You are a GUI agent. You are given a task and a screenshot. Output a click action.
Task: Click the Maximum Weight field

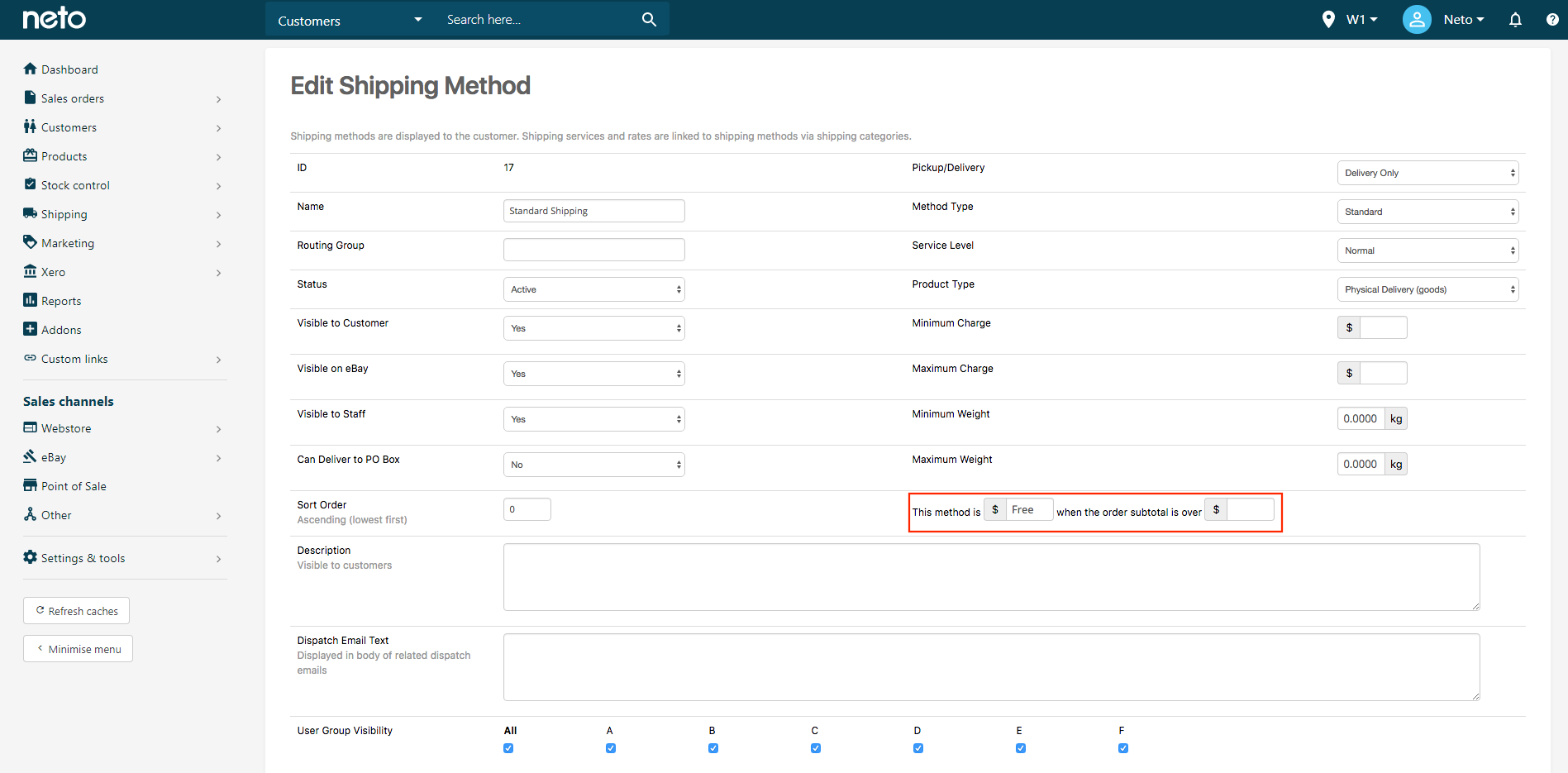point(1361,464)
